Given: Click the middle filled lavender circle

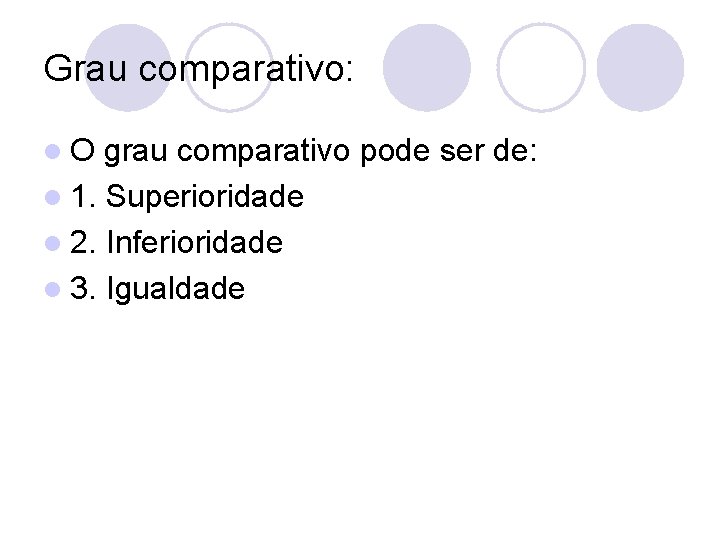Looking at the screenshot, I should click(427, 67).
